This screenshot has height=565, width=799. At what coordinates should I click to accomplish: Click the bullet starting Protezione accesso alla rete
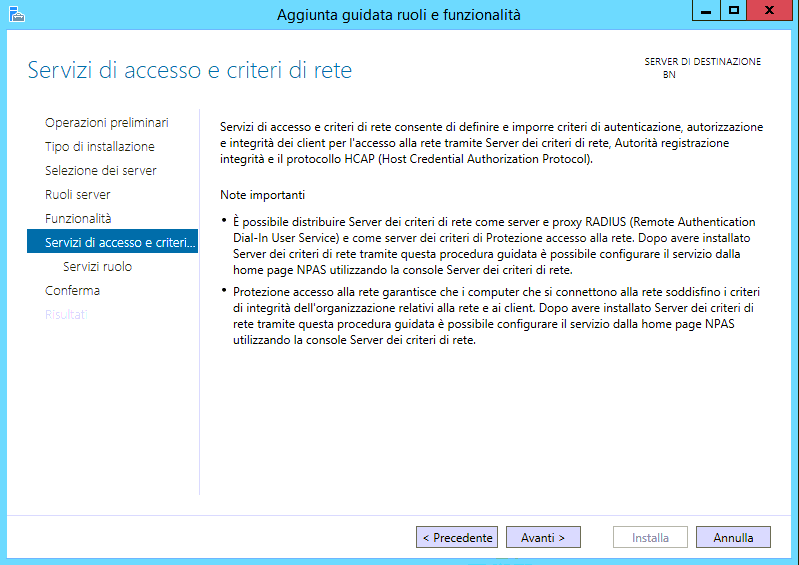tap(496, 316)
